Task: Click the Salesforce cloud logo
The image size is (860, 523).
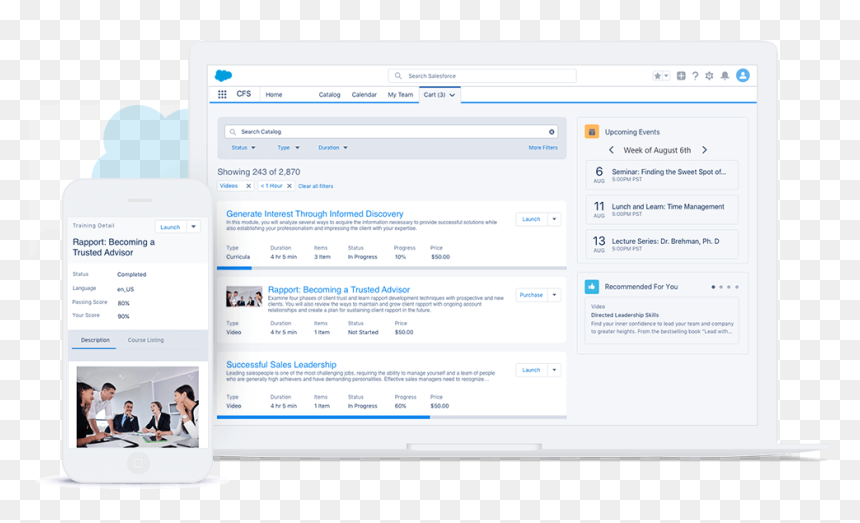Action: (223, 75)
